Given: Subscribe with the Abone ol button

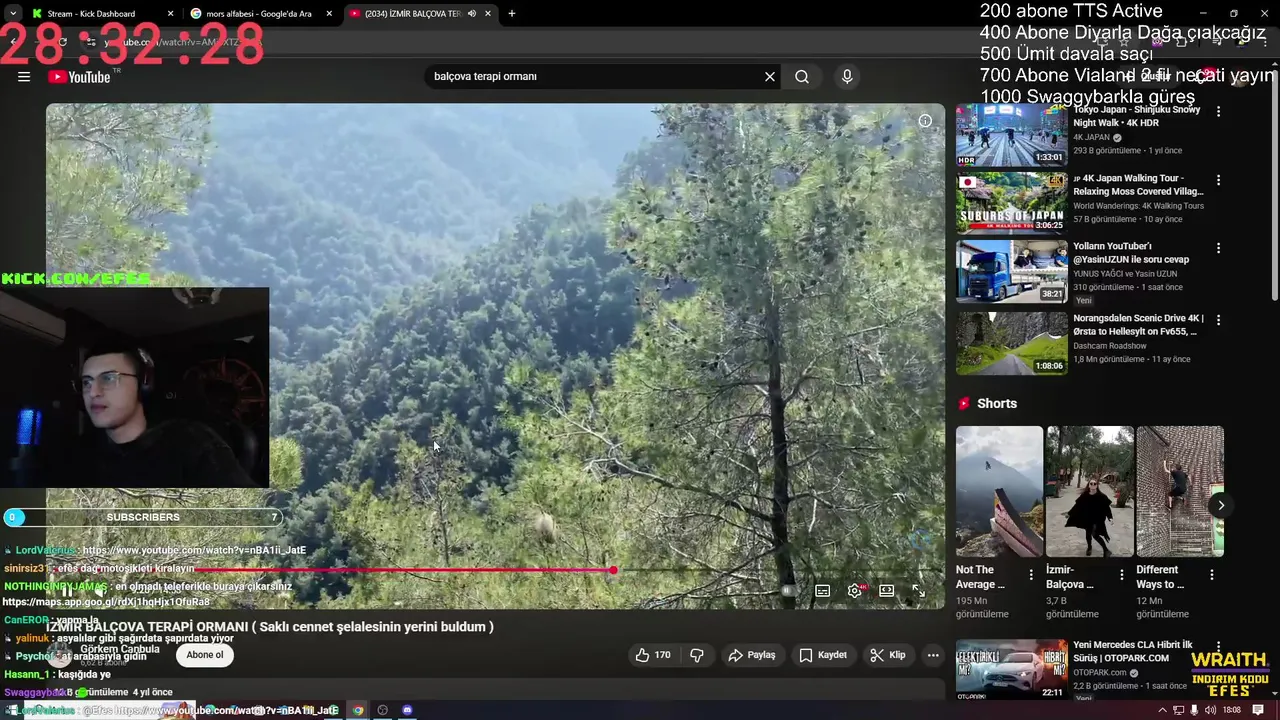Looking at the screenshot, I should coord(205,655).
